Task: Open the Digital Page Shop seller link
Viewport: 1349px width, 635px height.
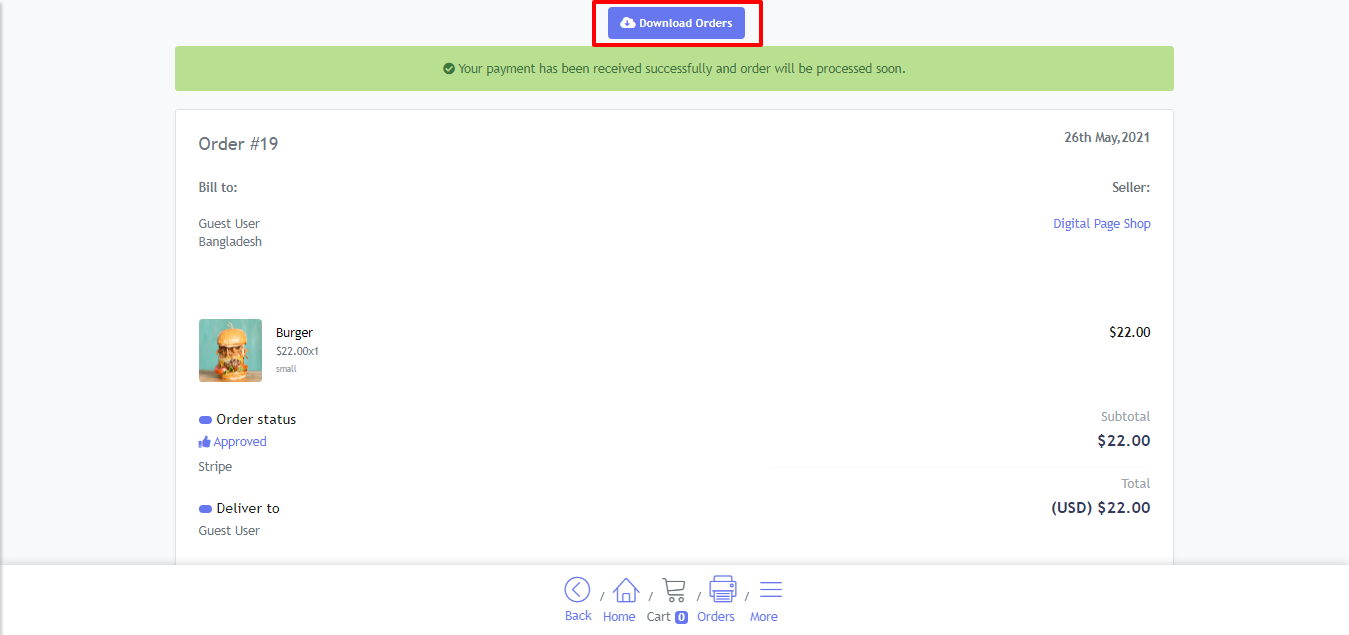Action: click(x=1101, y=224)
